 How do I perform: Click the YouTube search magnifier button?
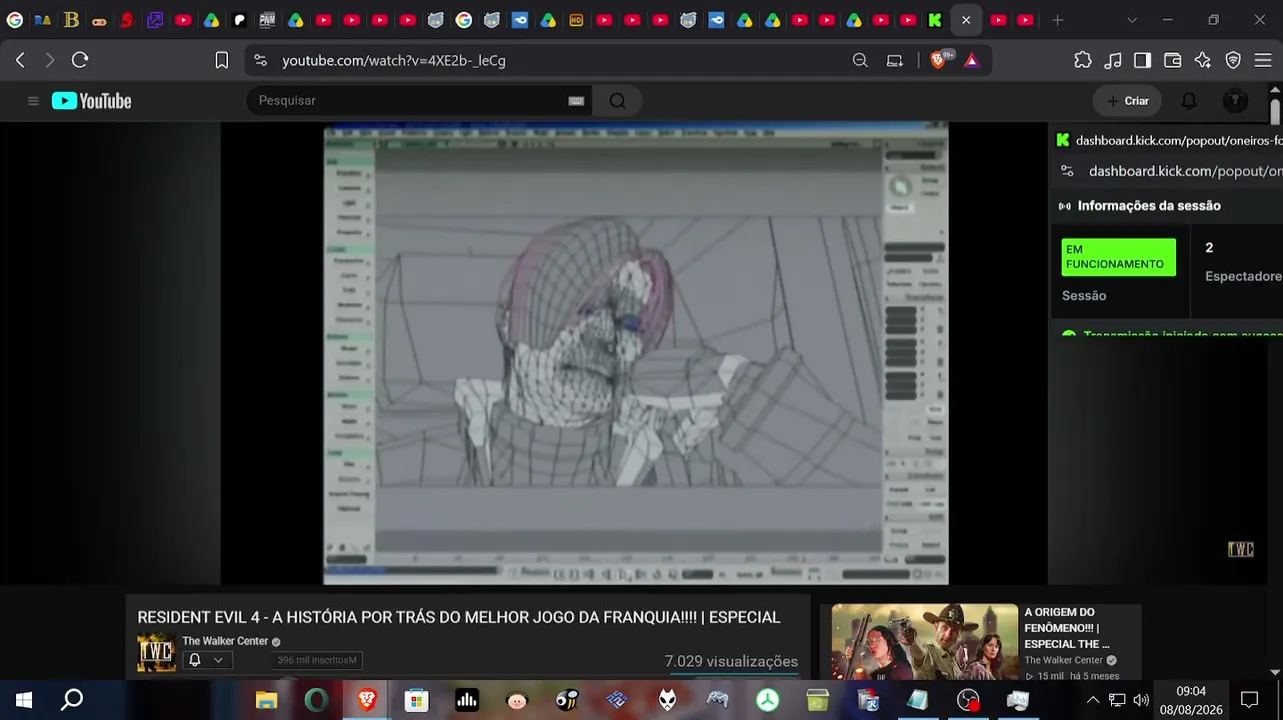tap(617, 100)
